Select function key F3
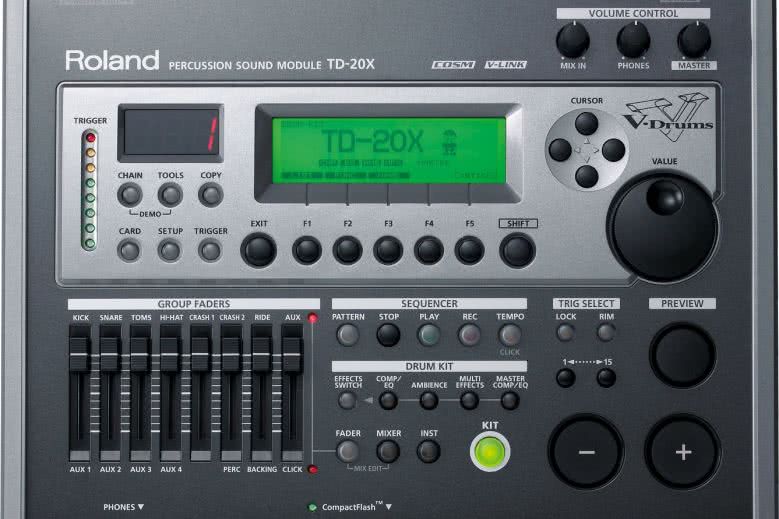Image resolution: width=779 pixels, height=519 pixels. point(388,250)
